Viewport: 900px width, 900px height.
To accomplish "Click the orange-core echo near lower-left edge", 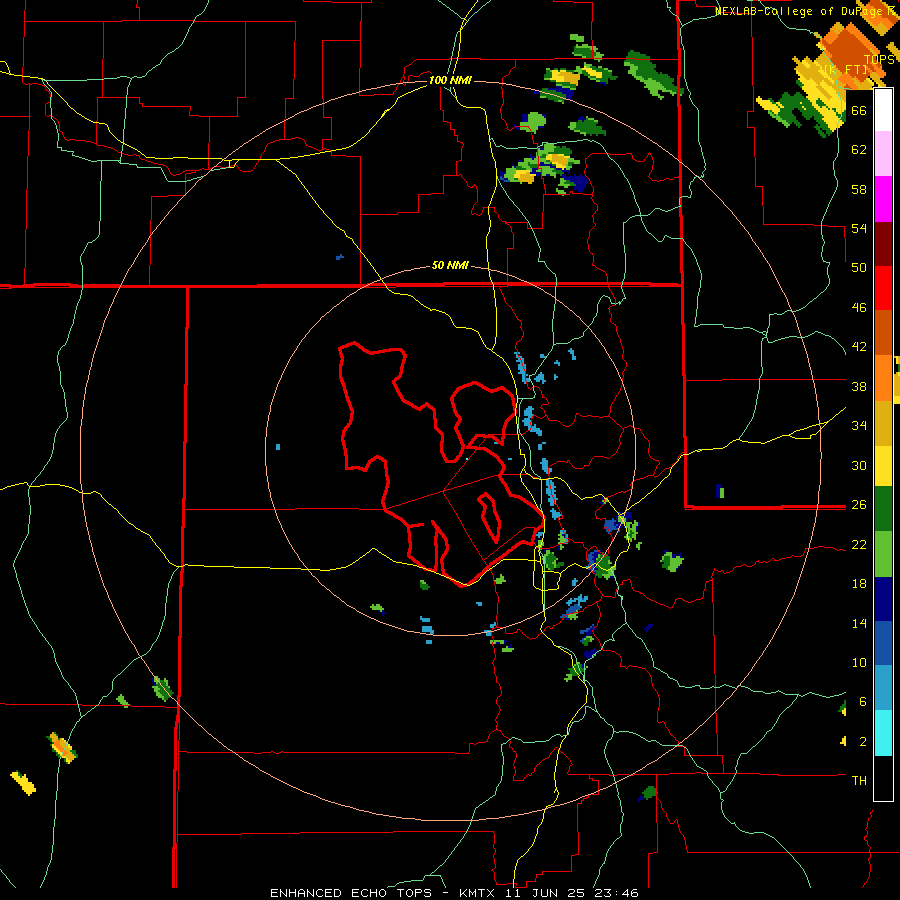I will (x=61, y=748).
